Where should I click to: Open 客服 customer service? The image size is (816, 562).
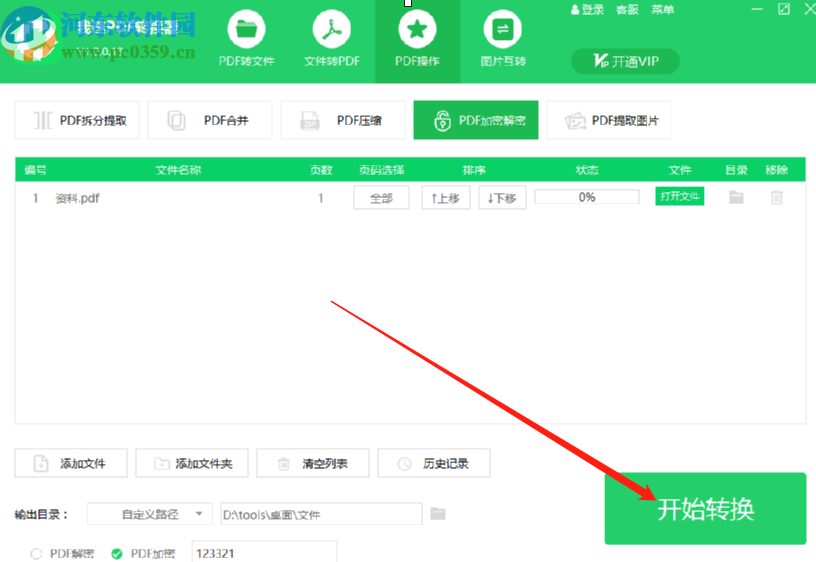[627, 9]
